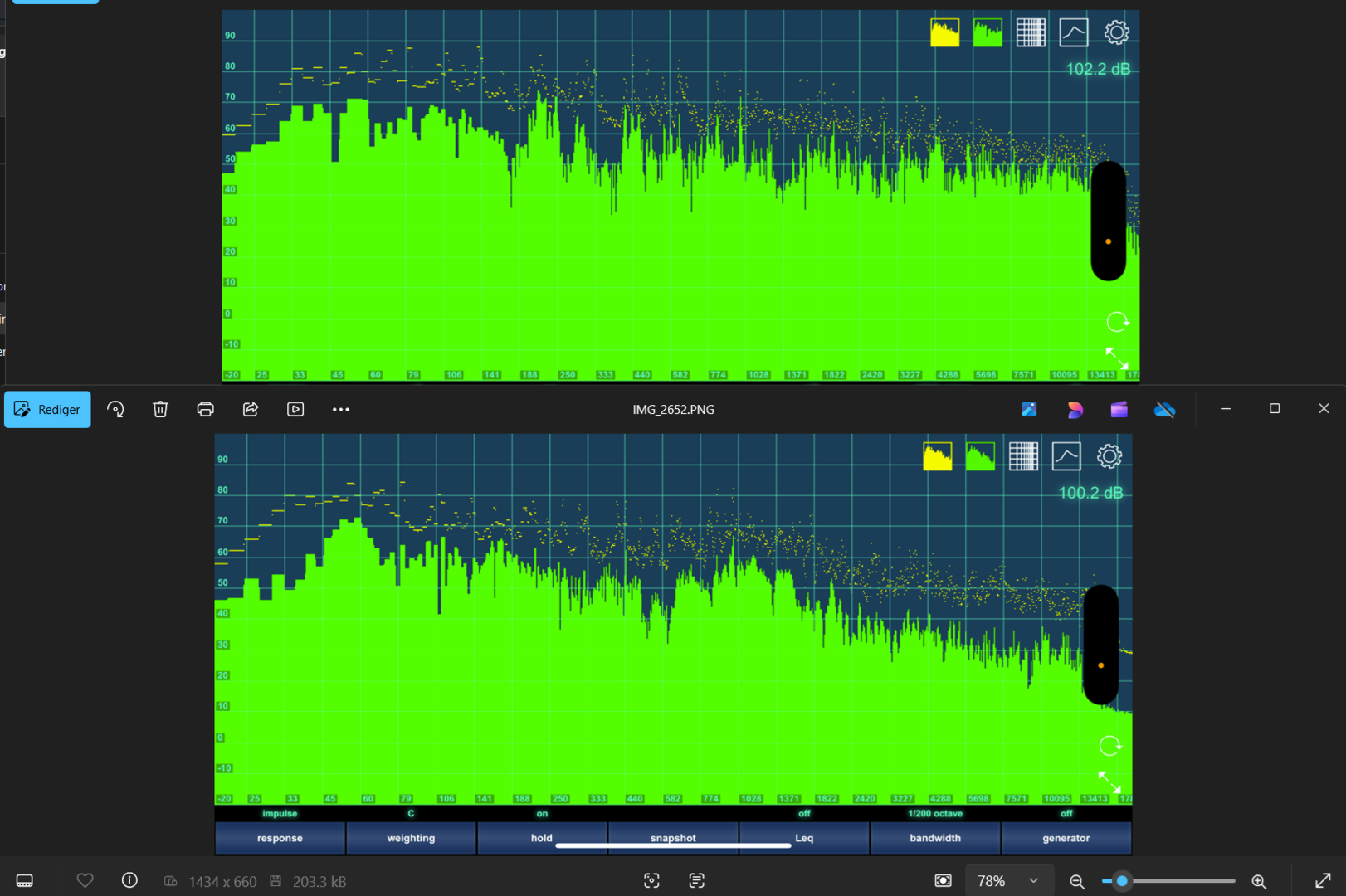Click the 1/200 octave bandwidth value

(935, 814)
